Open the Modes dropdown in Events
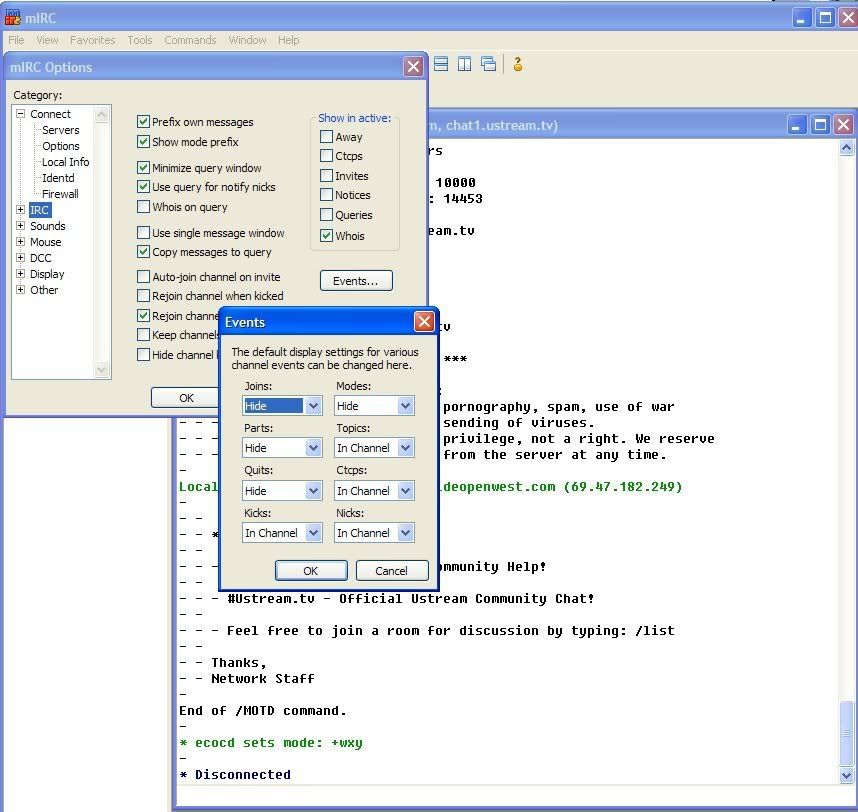The image size is (858, 812). 405,406
